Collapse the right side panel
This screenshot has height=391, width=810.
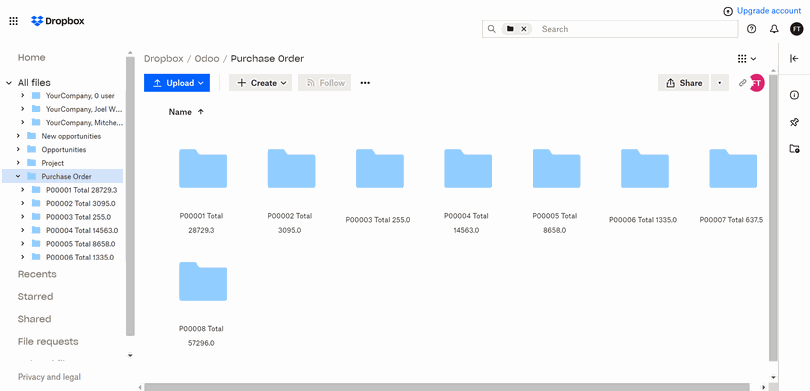click(795, 58)
